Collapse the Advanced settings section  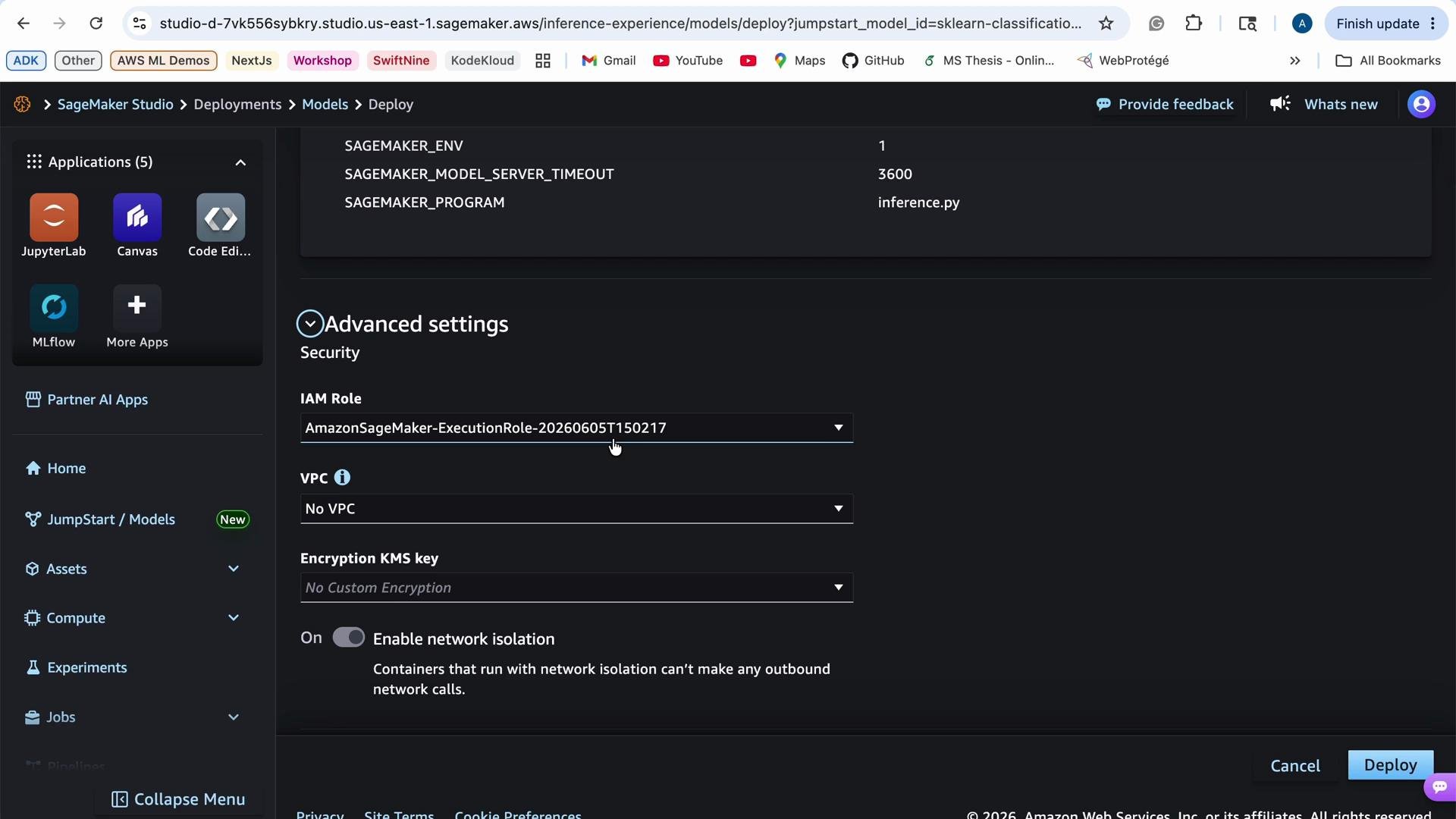pos(310,324)
